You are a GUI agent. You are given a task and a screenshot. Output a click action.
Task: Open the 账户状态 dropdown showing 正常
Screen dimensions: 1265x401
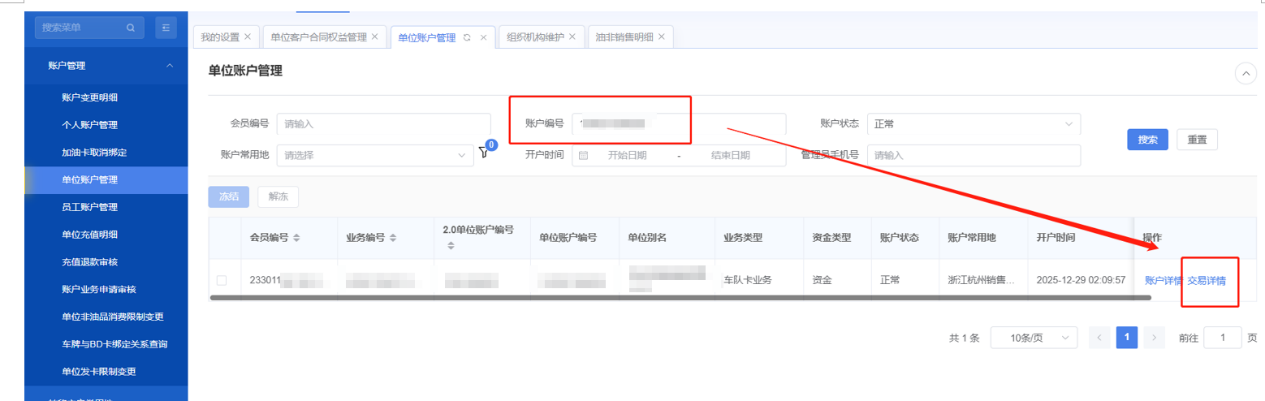click(973, 124)
